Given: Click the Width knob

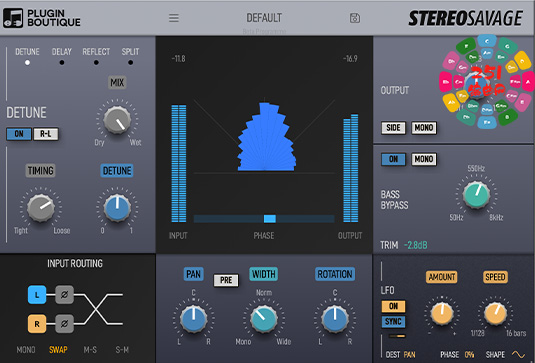Looking at the screenshot, I should (x=264, y=319).
